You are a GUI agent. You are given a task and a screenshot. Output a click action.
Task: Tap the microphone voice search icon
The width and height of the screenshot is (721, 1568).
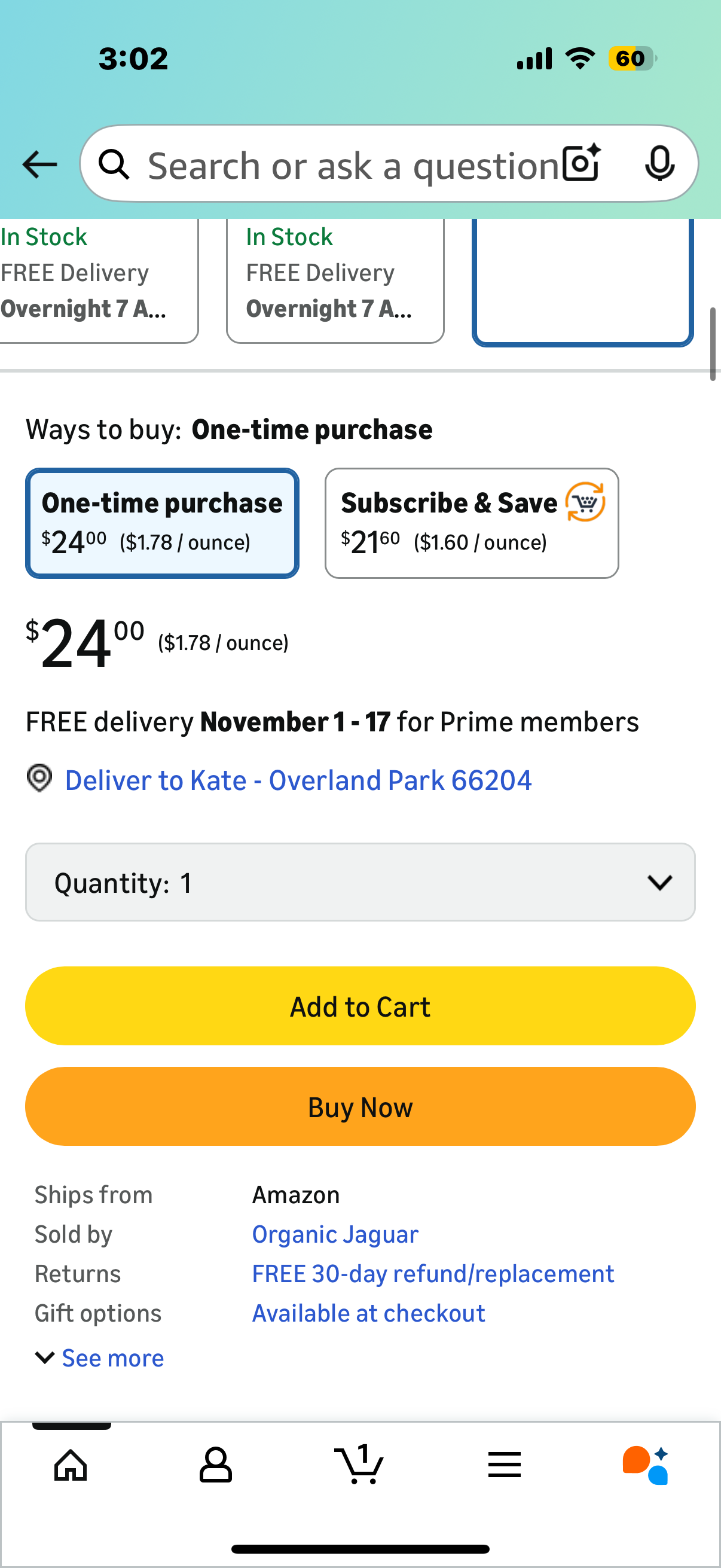tap(659, 163)
